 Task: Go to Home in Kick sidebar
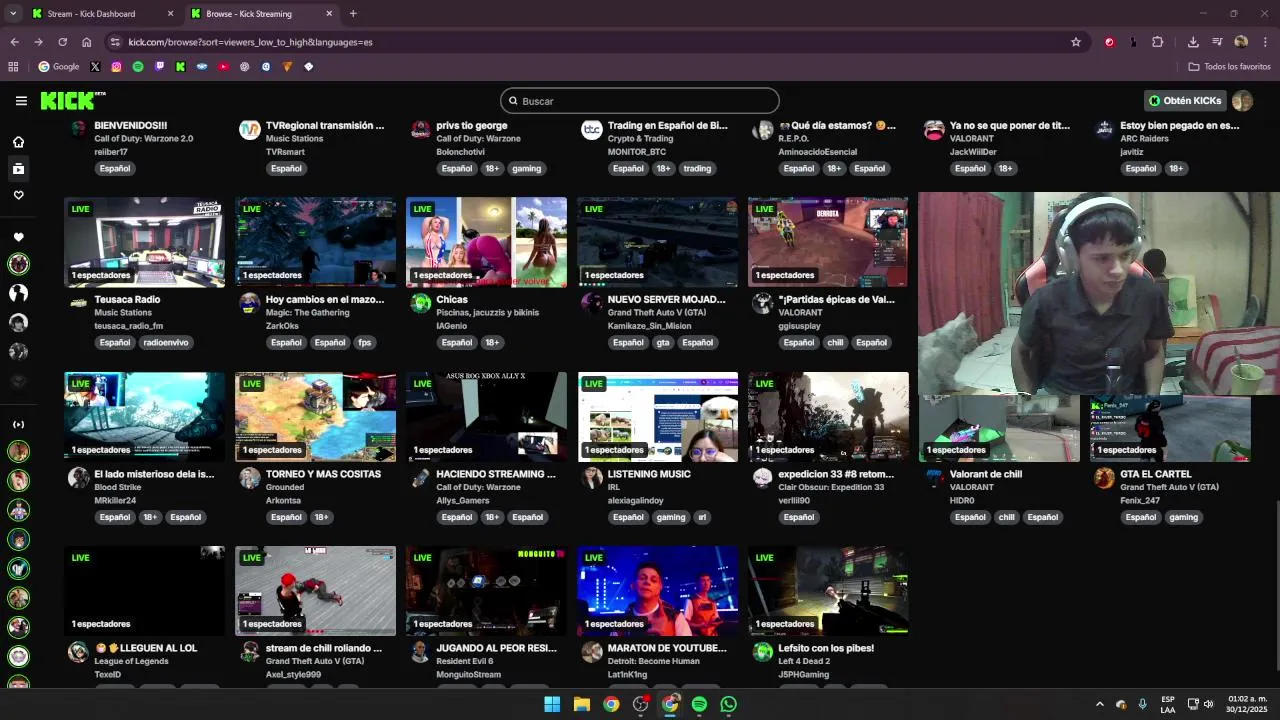18,142
